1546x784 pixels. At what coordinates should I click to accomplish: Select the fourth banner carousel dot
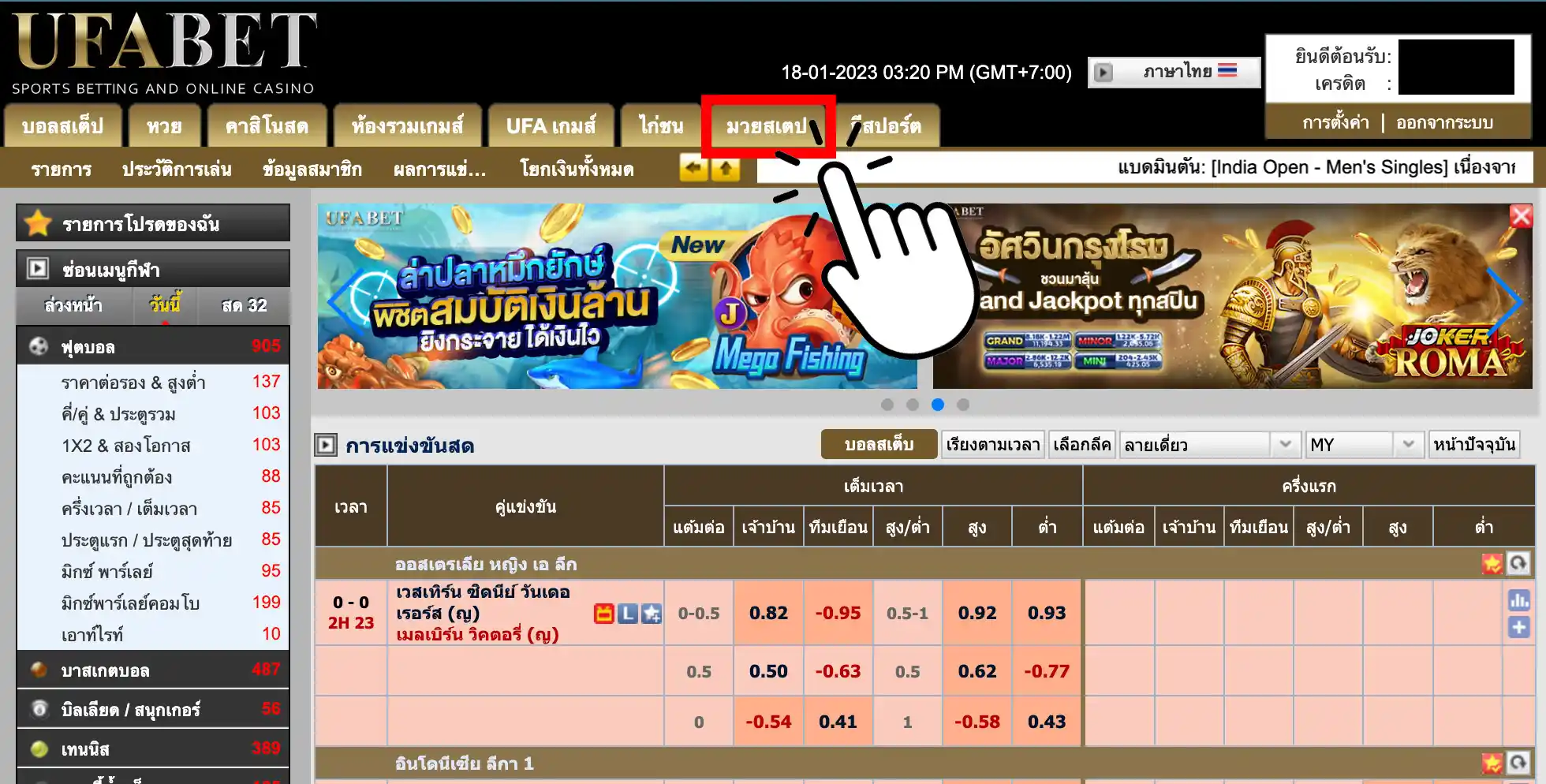click(x=963, y=405)
